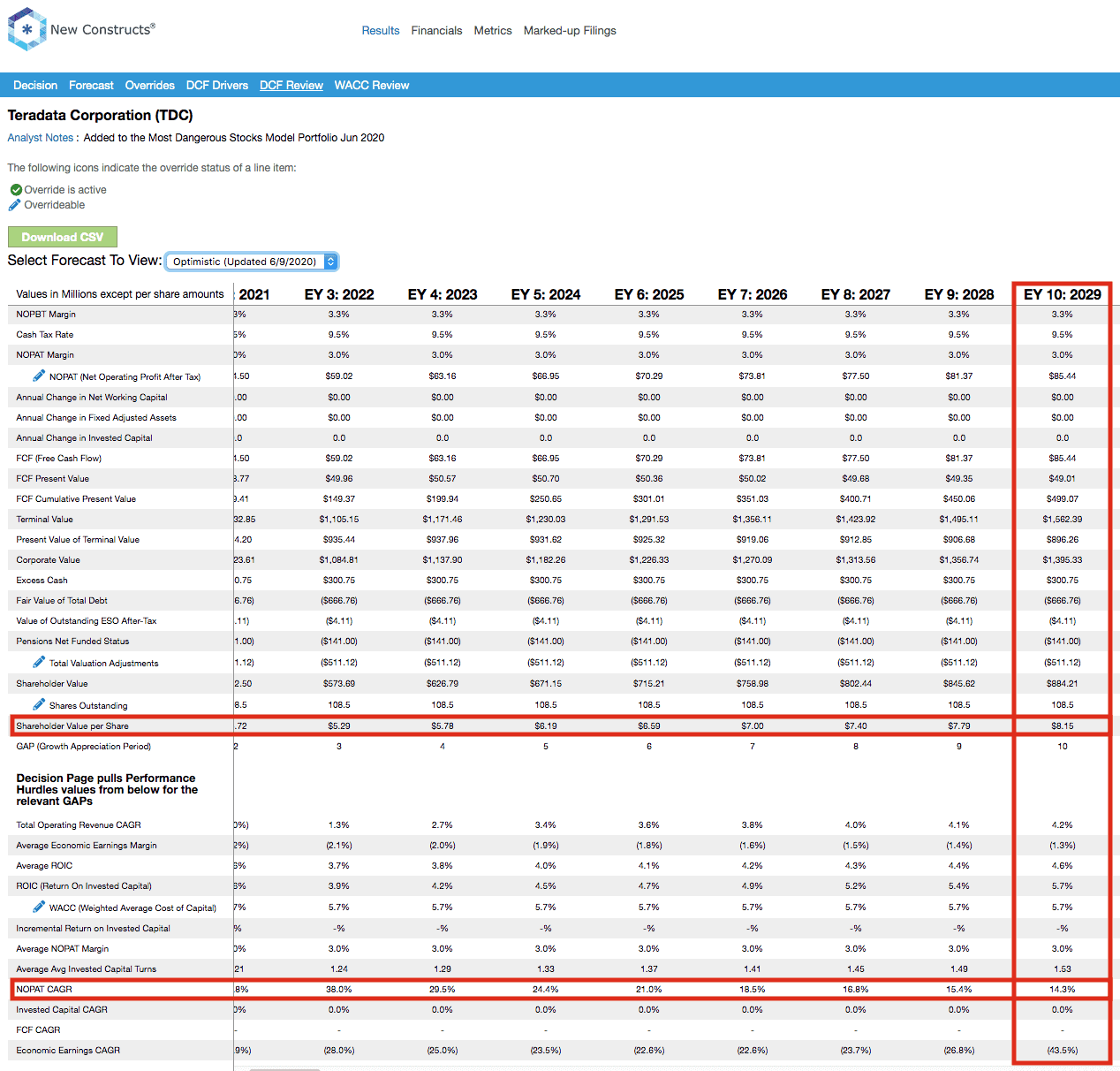Image resolution: width=1120 pixels, height=1071 pixels.
Task: Click the NOPBT Margin row label
Action: pos(46,315)
